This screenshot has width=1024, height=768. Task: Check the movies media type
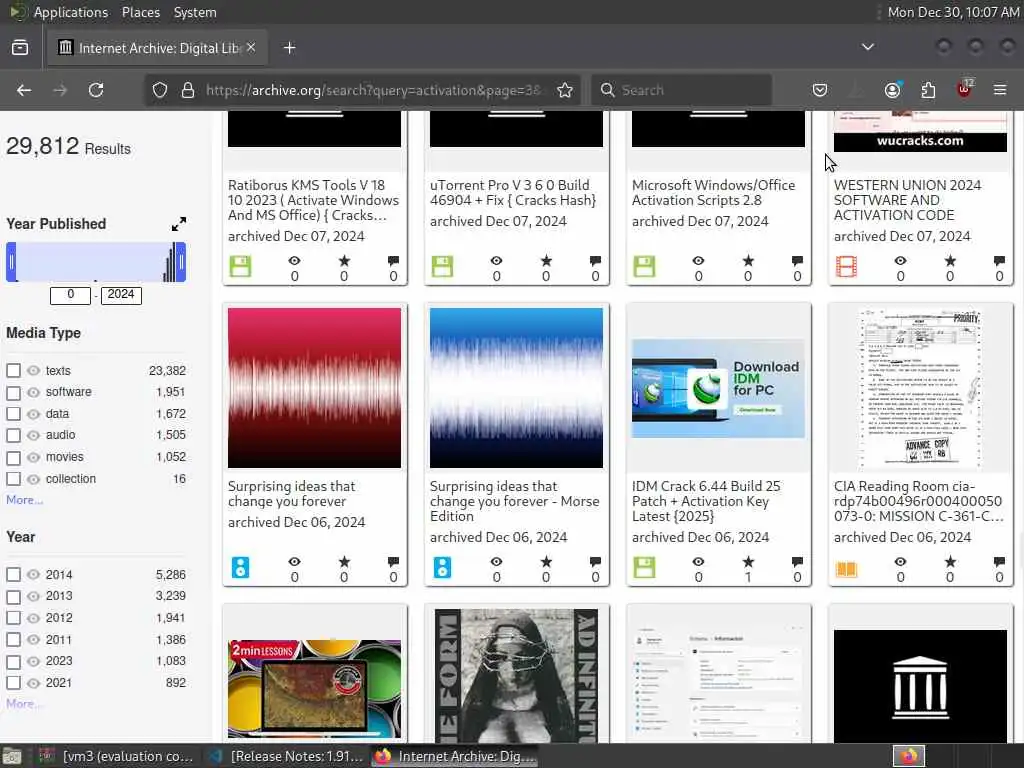[x=14, y=457]
